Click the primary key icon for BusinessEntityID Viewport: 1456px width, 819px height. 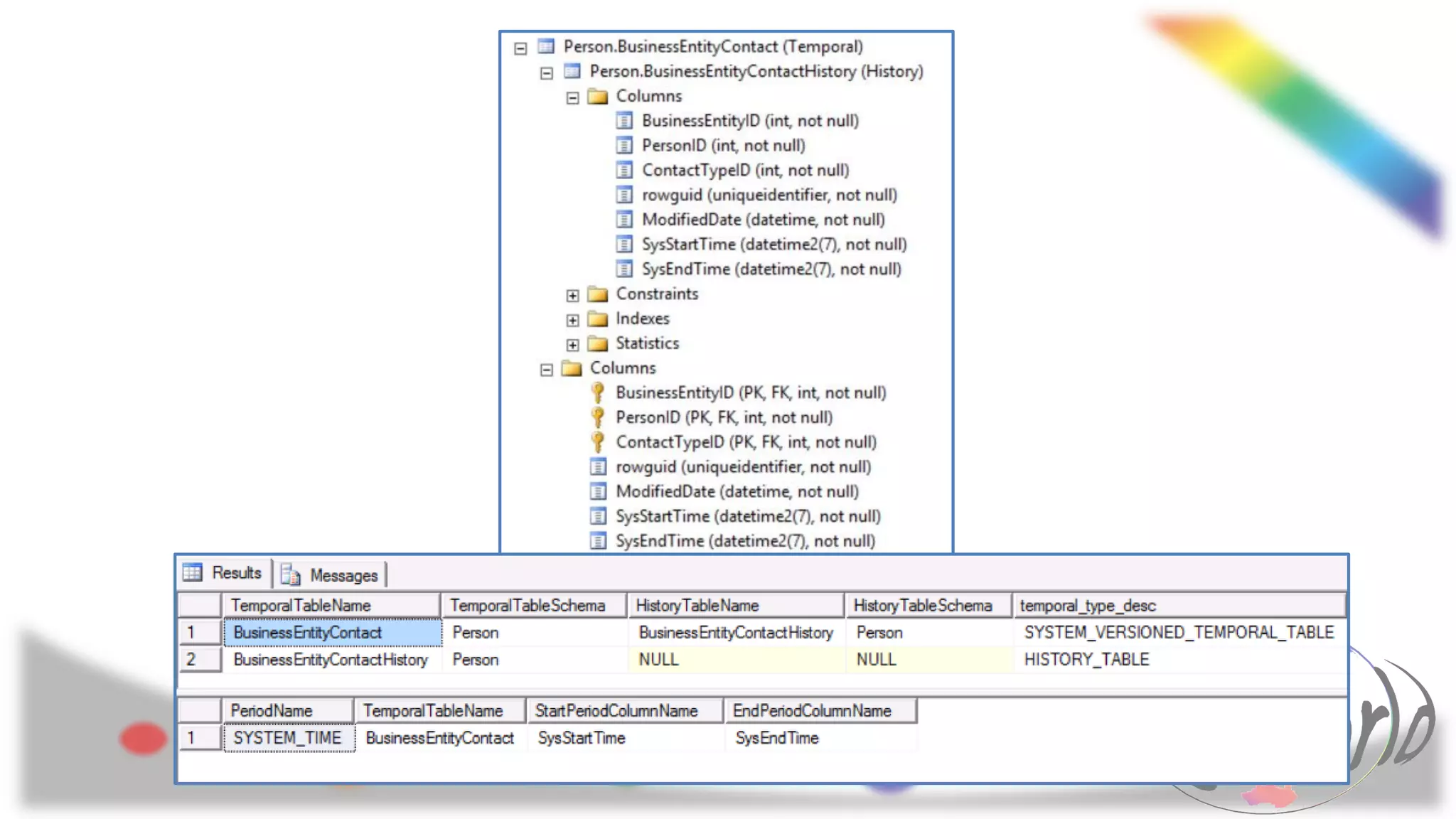pos(598,392)
